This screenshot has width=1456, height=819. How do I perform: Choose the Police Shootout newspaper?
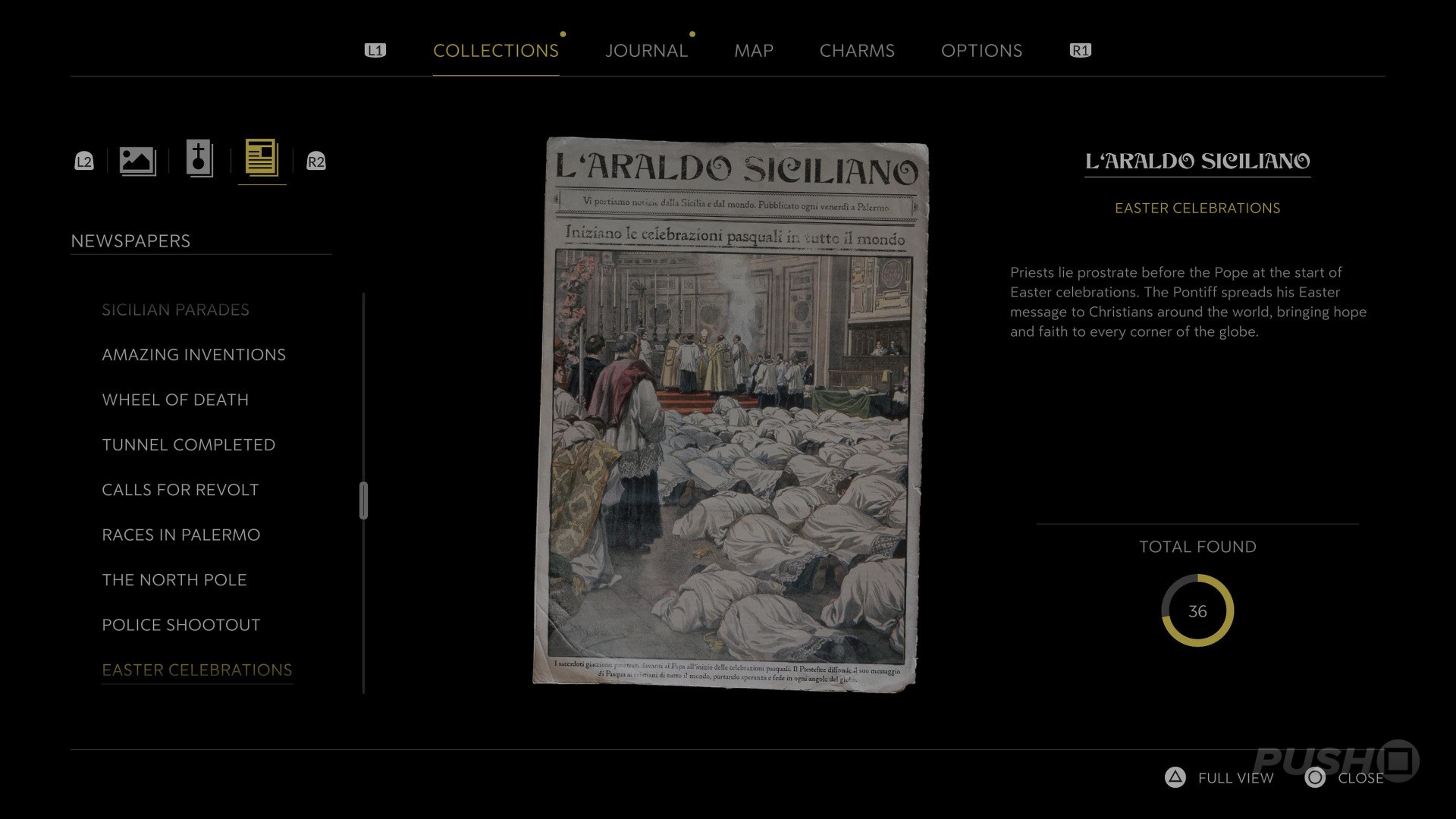pyautogui.click(x=181, y=625)
